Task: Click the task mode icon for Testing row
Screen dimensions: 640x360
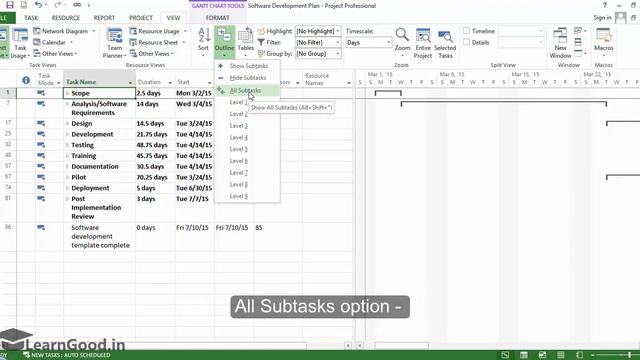Action: 41,145
